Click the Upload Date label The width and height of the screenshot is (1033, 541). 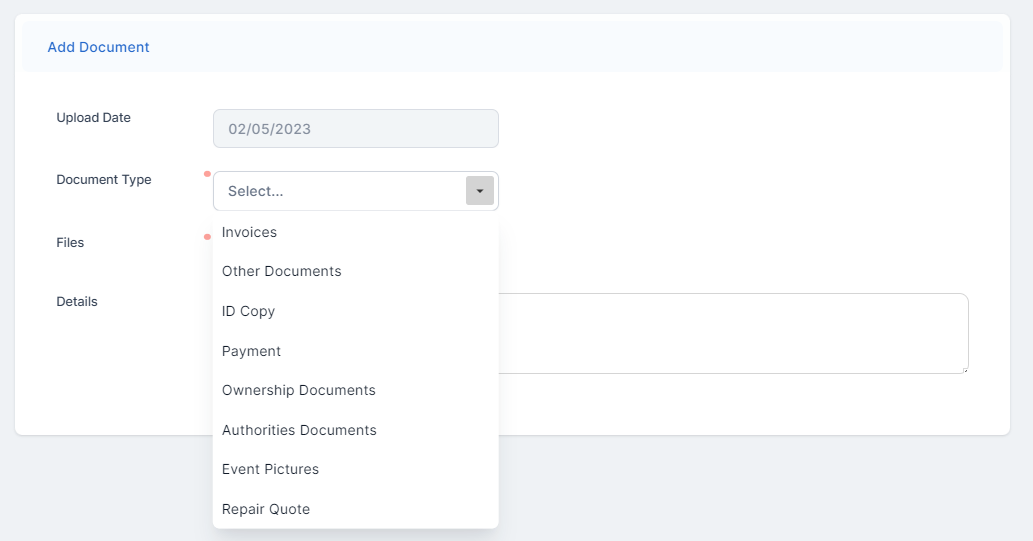pyautogui.click(x=93, y=117)
